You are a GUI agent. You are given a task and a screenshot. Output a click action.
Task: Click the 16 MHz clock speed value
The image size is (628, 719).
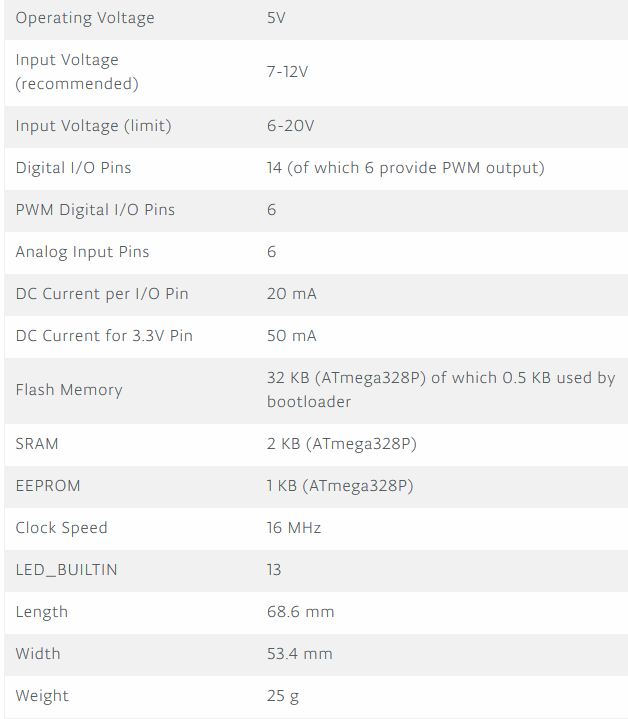point(294,528)
